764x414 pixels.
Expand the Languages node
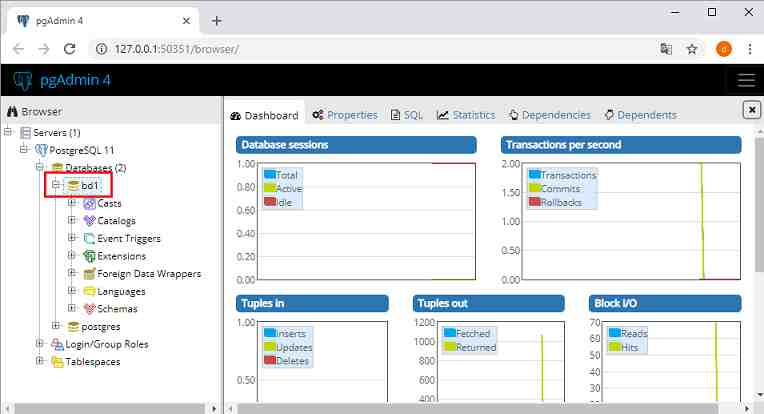tap(72, 291)
